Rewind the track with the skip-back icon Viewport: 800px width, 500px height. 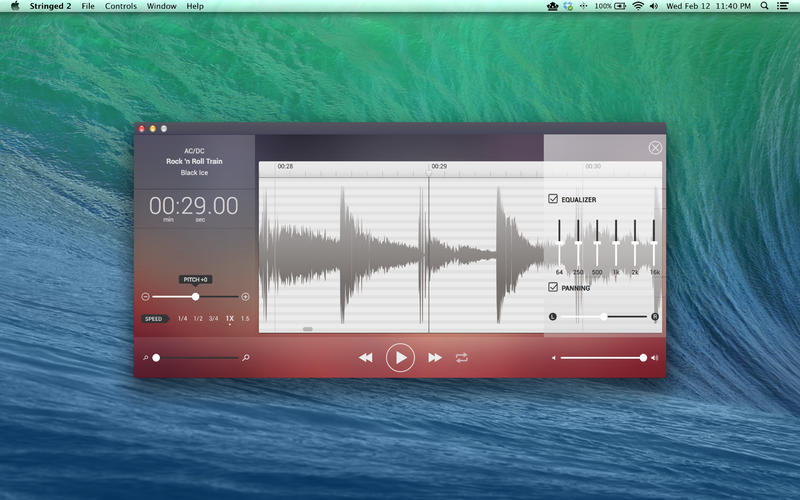point(365,358)
